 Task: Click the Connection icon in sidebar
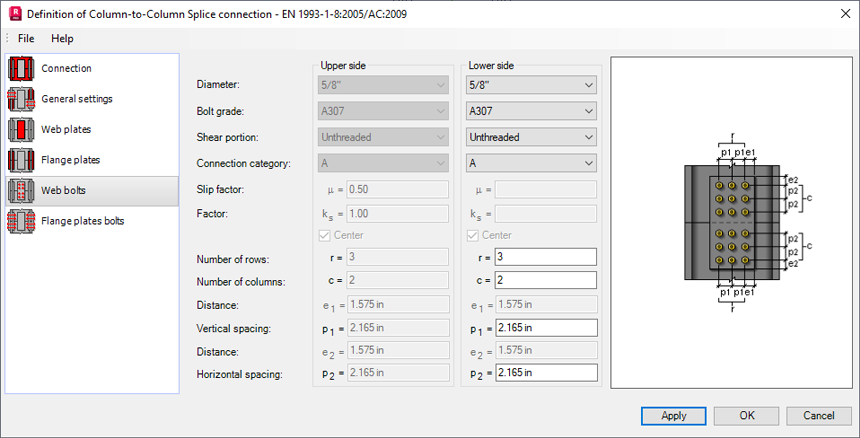coord(21,69)
